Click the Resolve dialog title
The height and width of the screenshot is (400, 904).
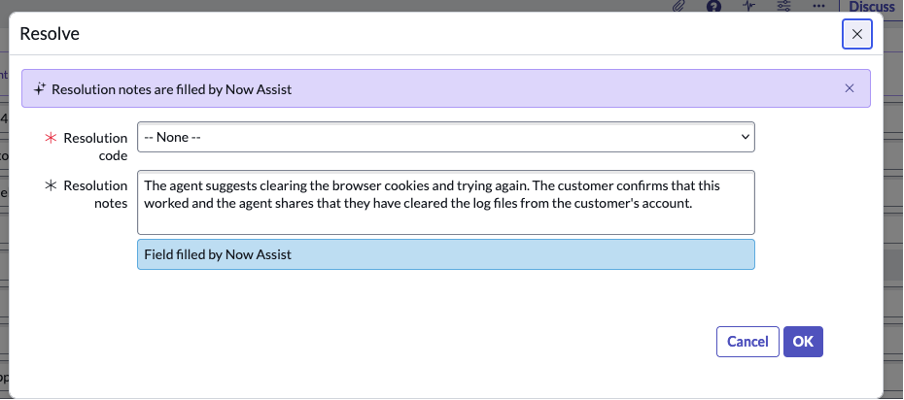pos(49,34)
